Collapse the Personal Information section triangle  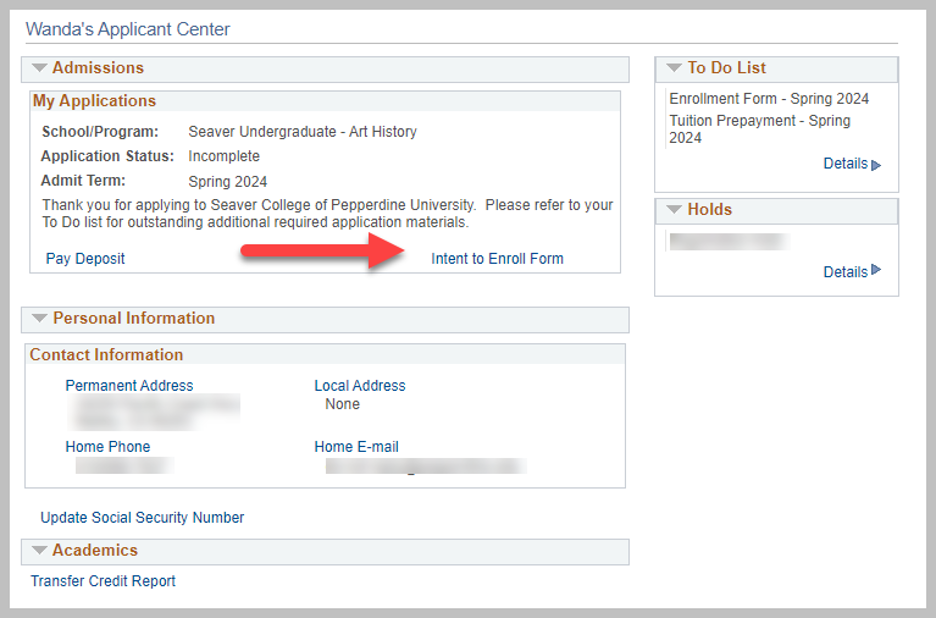coord(40,319)
